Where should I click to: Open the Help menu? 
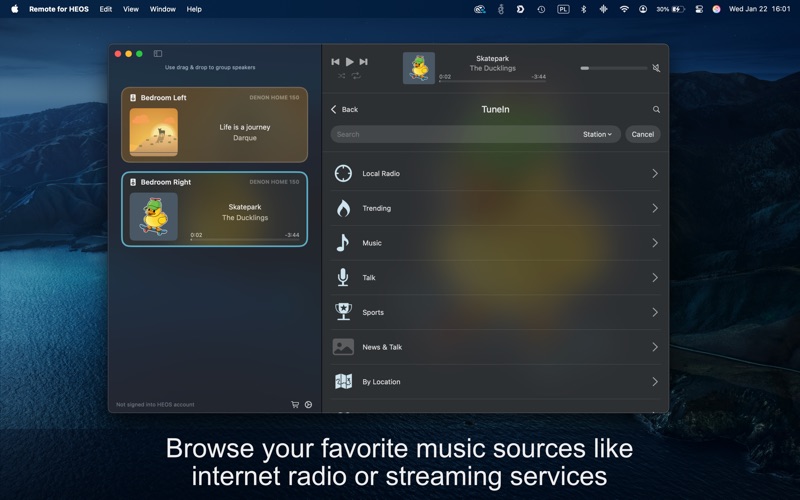click(194, 9)
